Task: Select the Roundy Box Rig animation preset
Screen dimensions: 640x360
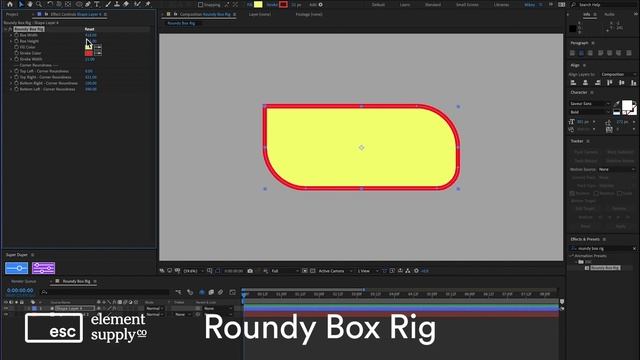Action: click(605, 268)
